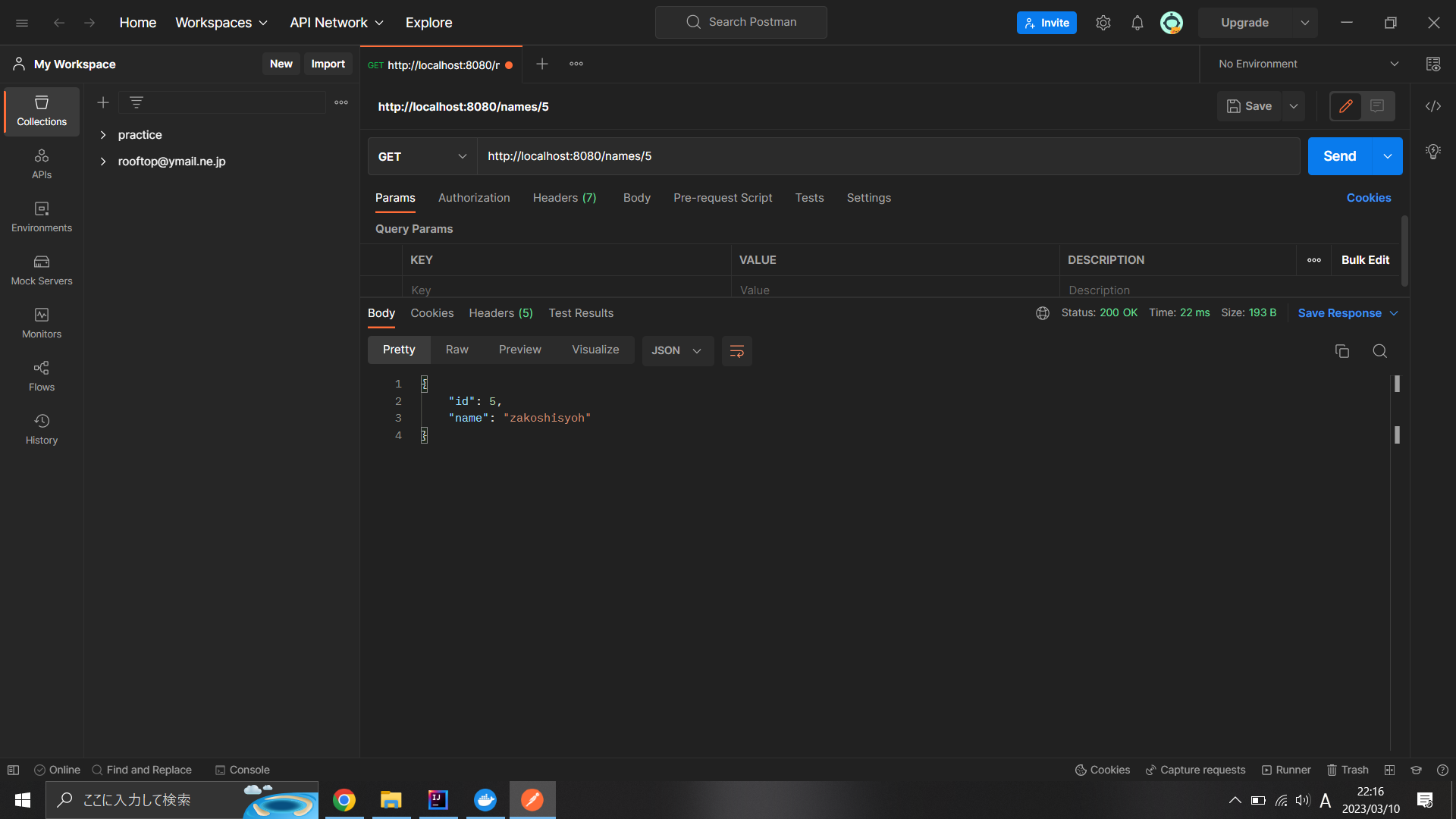Open Postman settings gear
1456x819 pixels.
coord(1103,23)
